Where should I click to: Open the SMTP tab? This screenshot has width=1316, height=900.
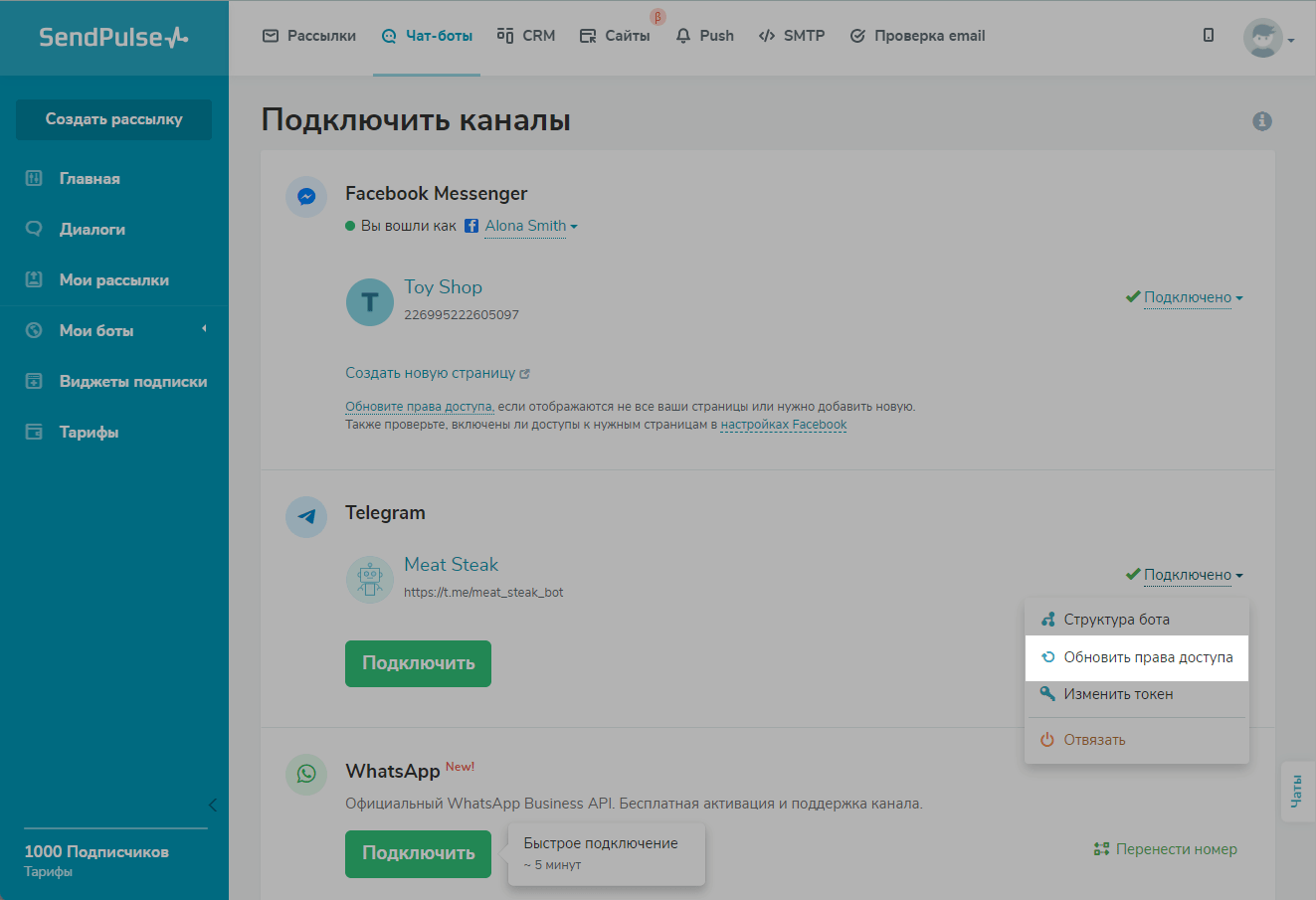[792, 36]
